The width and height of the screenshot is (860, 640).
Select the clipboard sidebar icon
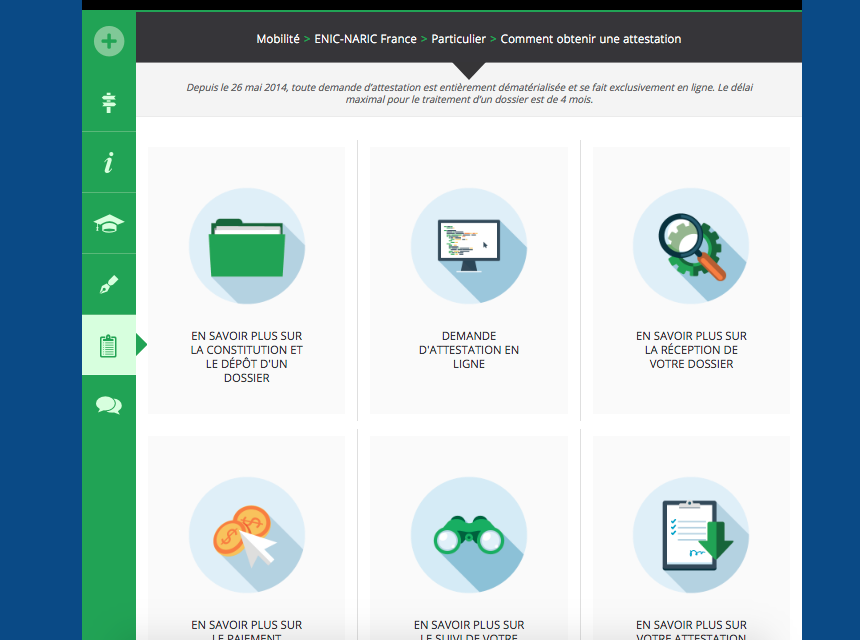[109, 346]
